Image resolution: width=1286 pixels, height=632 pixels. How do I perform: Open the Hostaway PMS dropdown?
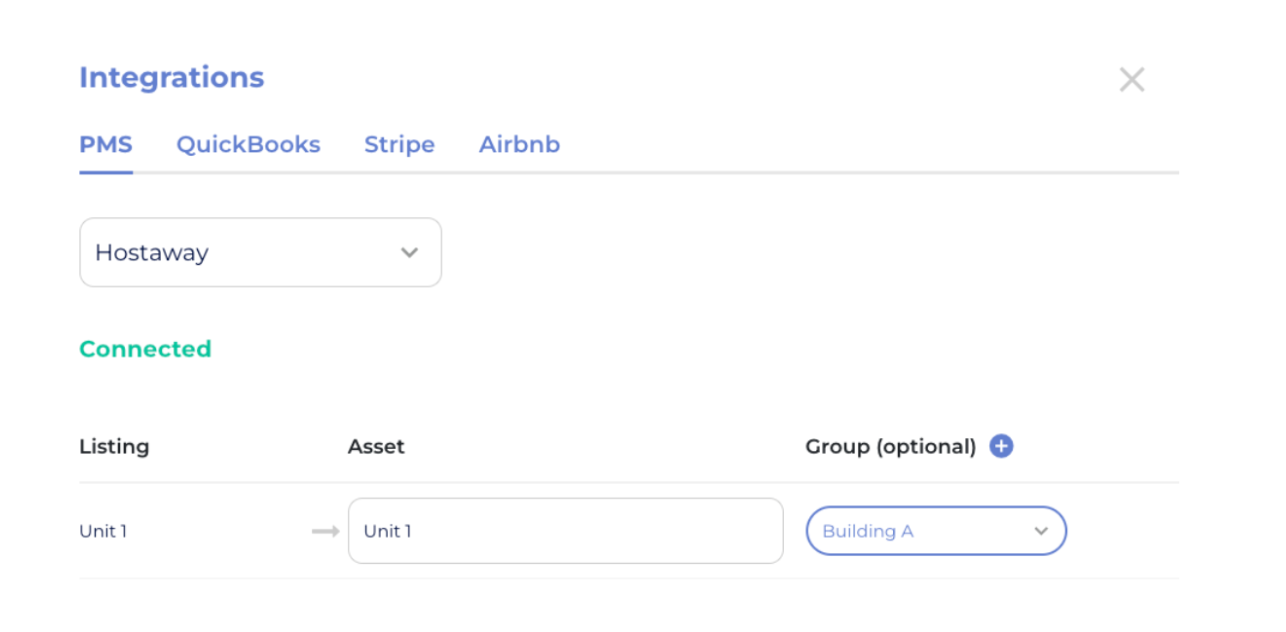pos(260,253)
